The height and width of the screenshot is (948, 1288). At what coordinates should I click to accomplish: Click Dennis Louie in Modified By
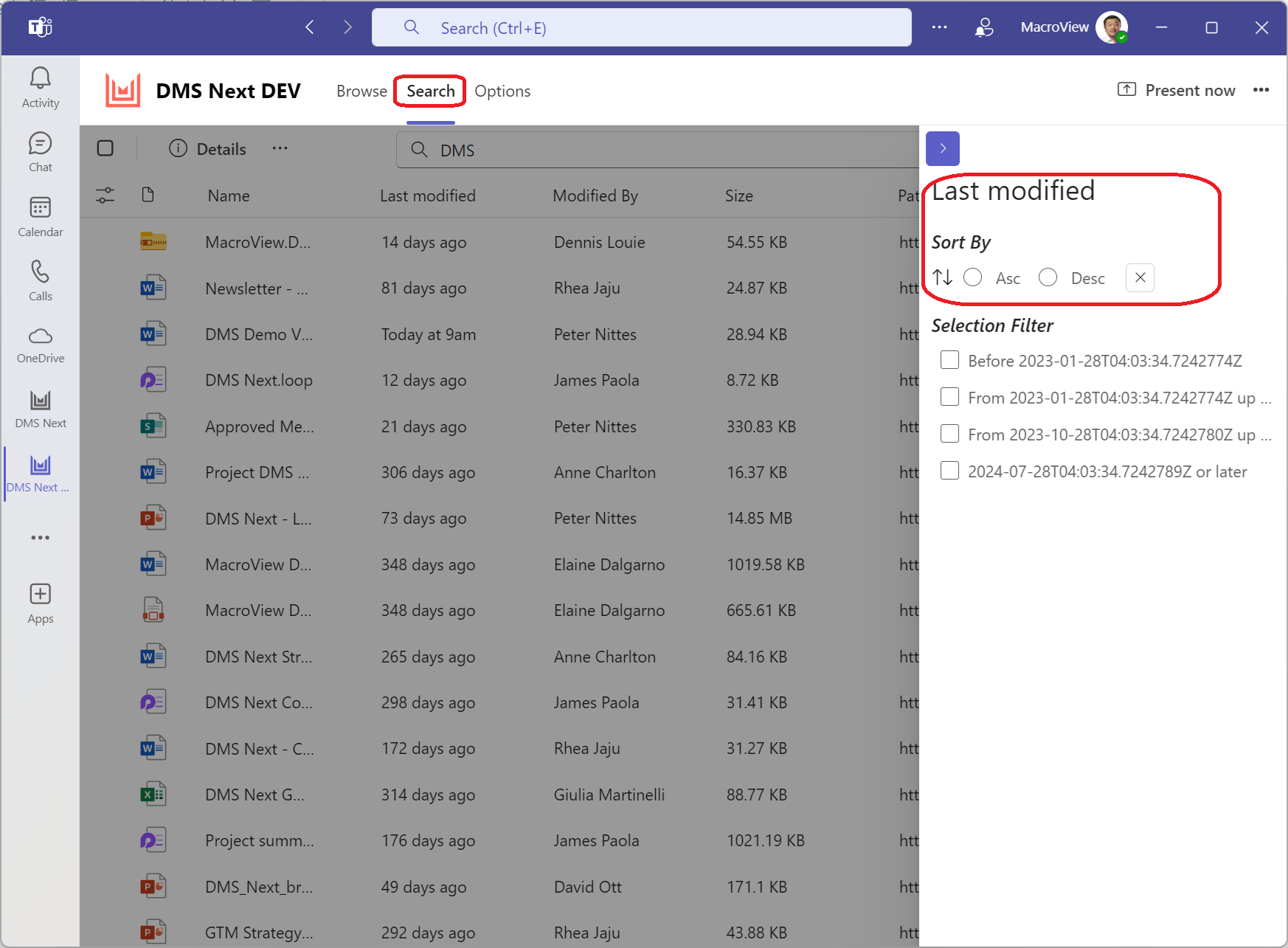tap(600, 242)
